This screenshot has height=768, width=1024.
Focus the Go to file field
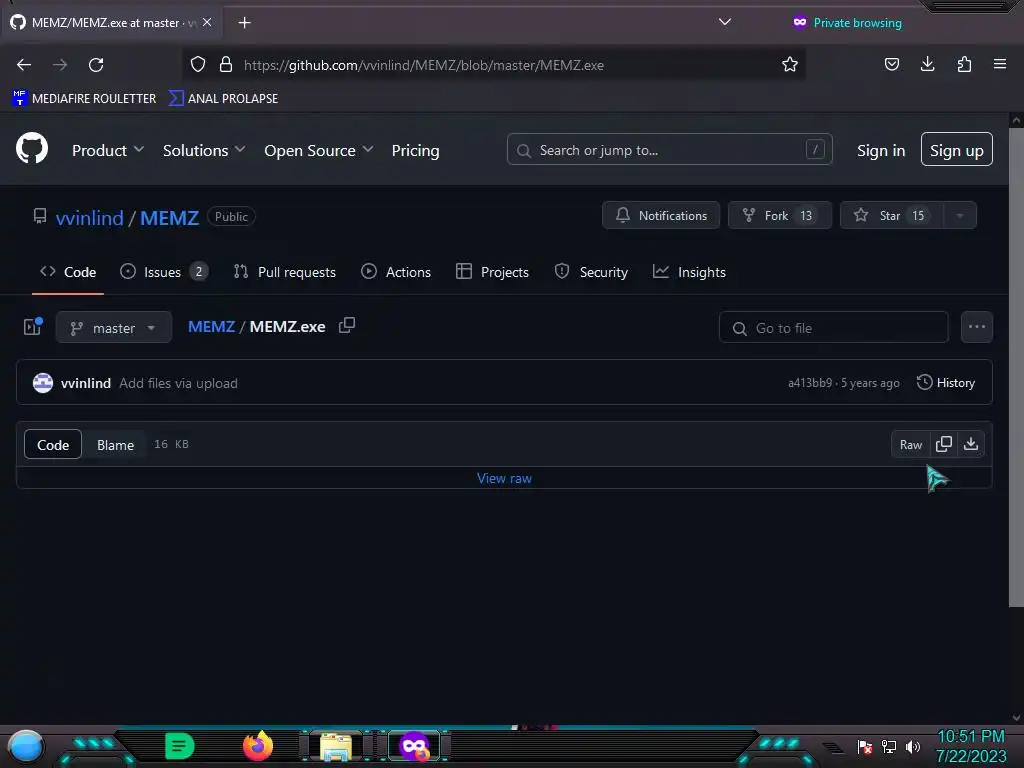pos(833,327)
